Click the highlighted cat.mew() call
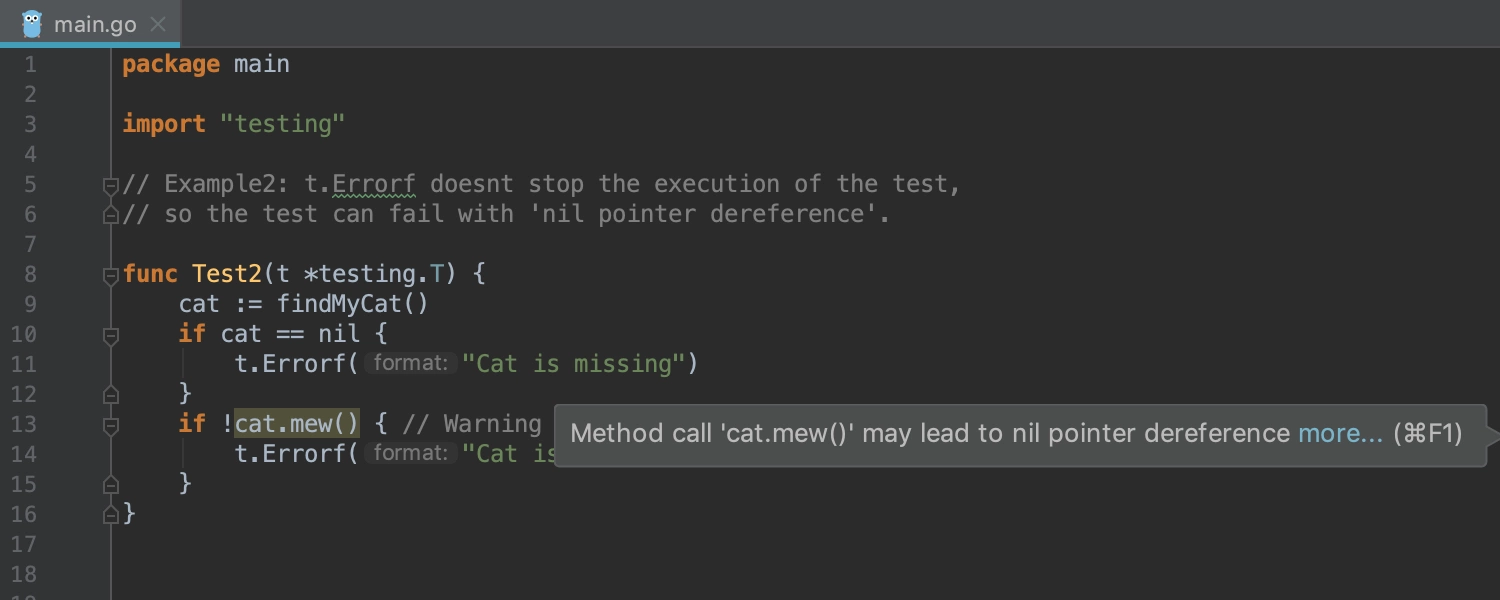1500x600 pixels. [x=297, y=424]
